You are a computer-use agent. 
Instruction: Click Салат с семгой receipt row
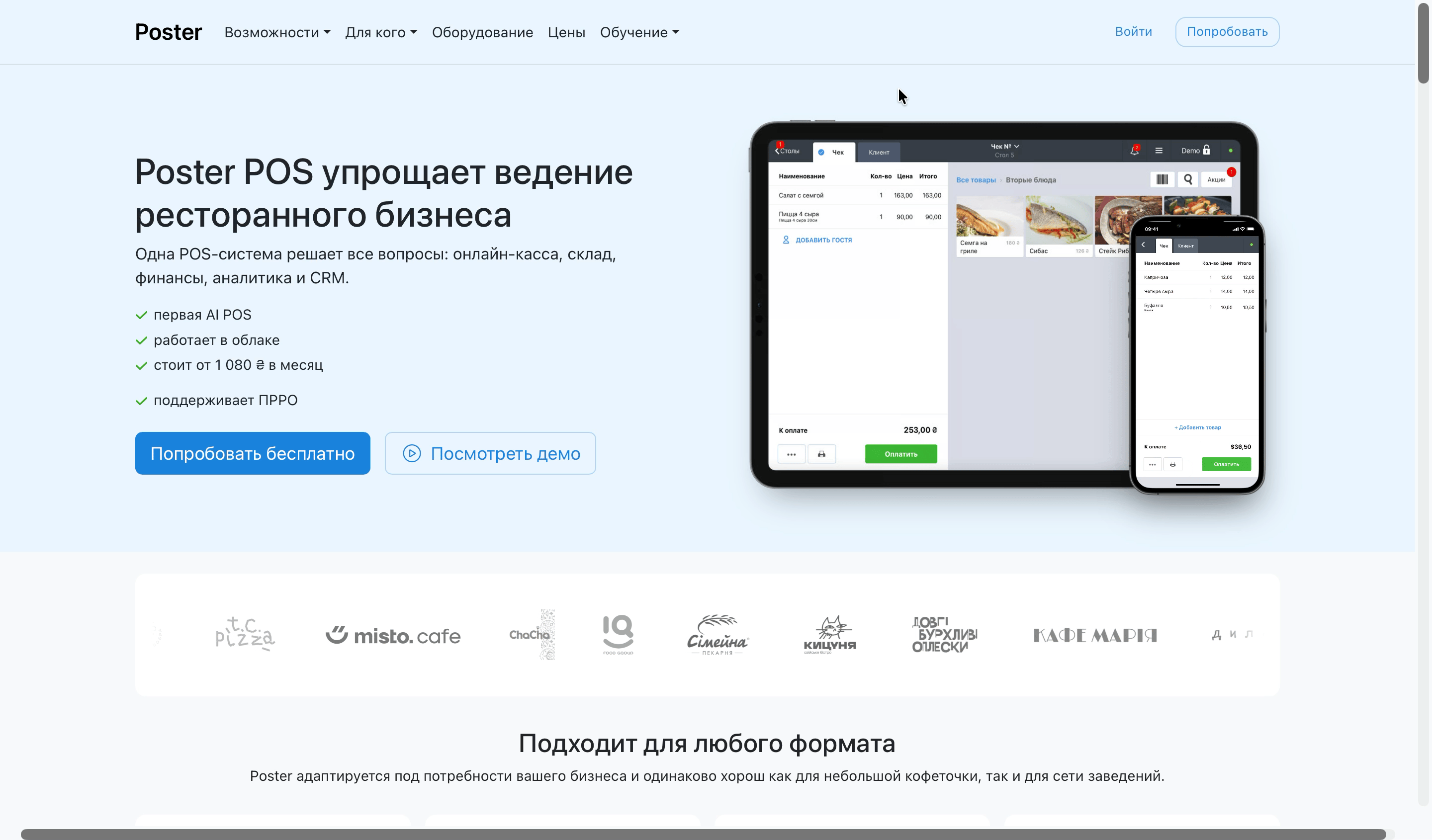click(858, 195)
